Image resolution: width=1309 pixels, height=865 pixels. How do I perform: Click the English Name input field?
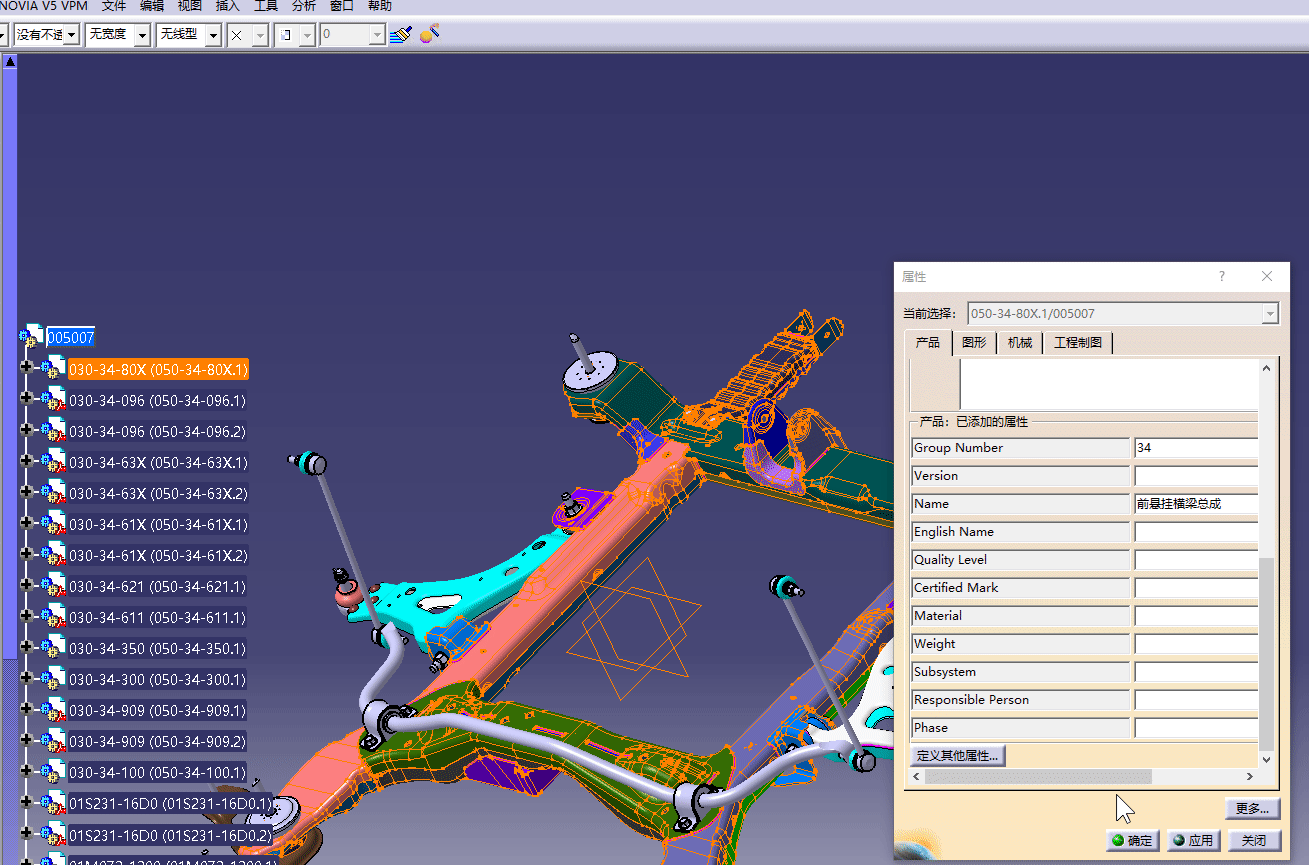point(1196,532)
